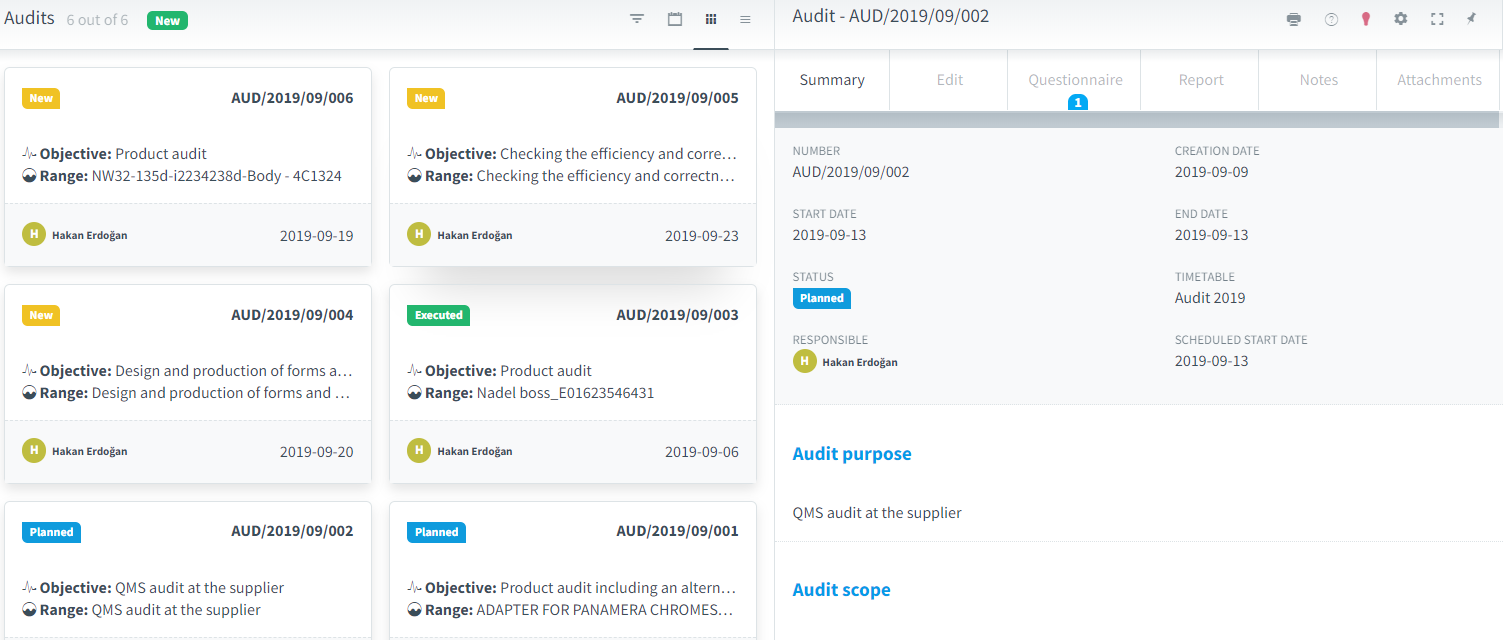Click date 2019-09-23 on card
The height and width of the screenshot is (640, 1503).
702,237
